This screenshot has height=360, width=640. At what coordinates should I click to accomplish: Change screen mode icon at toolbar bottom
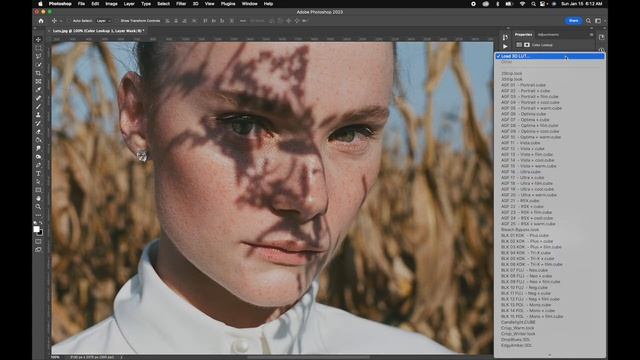pyautogui.click(x=38, y=249)
